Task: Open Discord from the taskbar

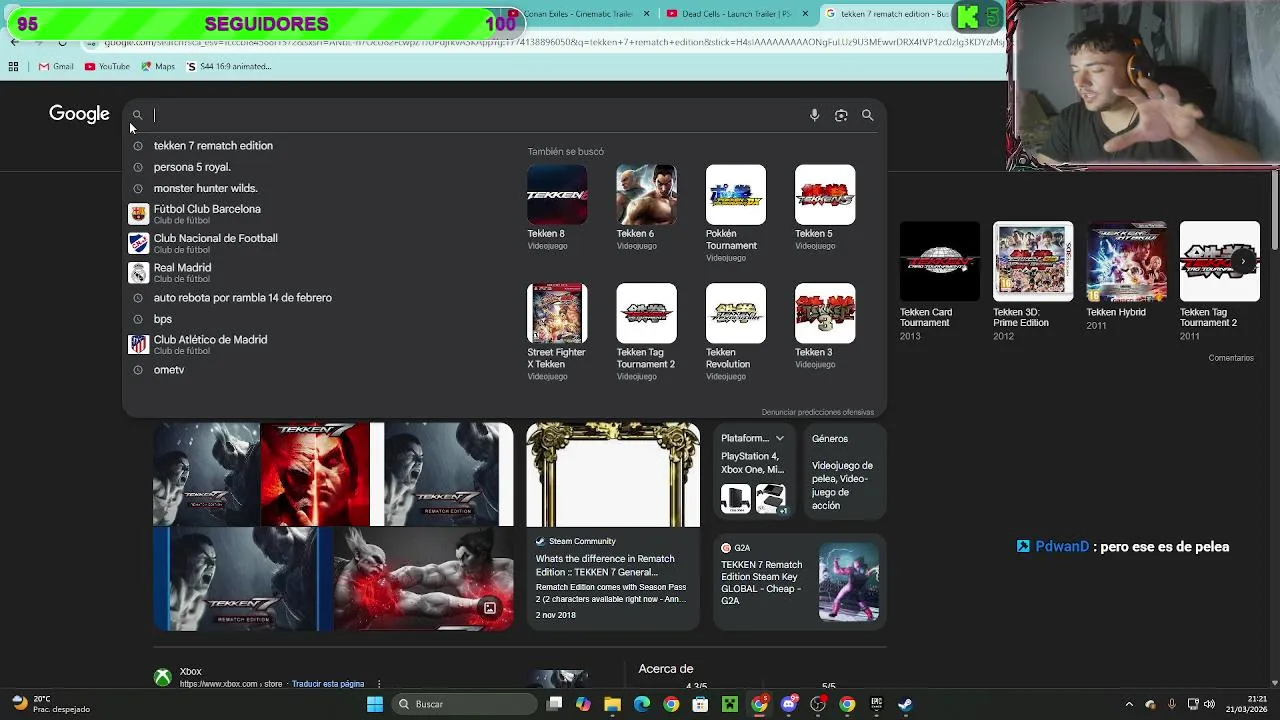Action: tap(789, 704)
